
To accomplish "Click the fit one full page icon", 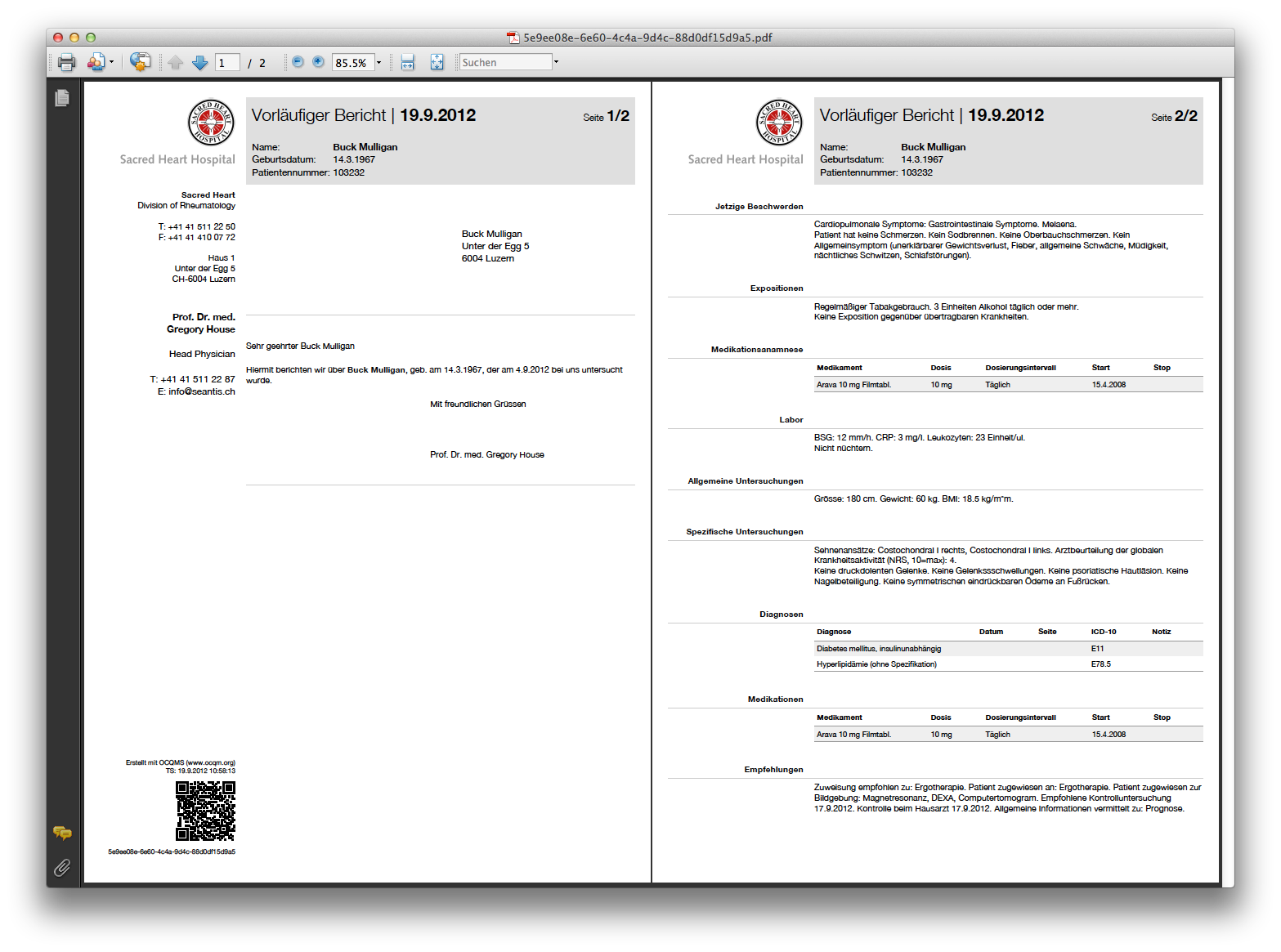I will pos(437,62).
